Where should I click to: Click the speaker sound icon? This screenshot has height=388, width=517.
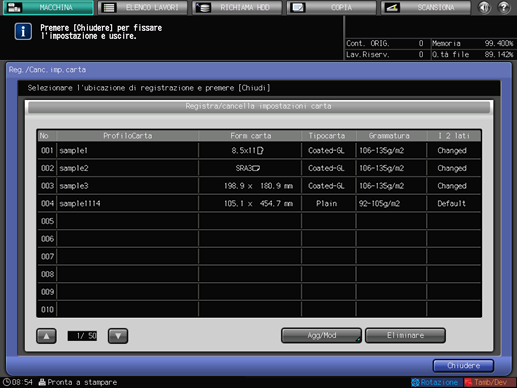tap(484, 7)
